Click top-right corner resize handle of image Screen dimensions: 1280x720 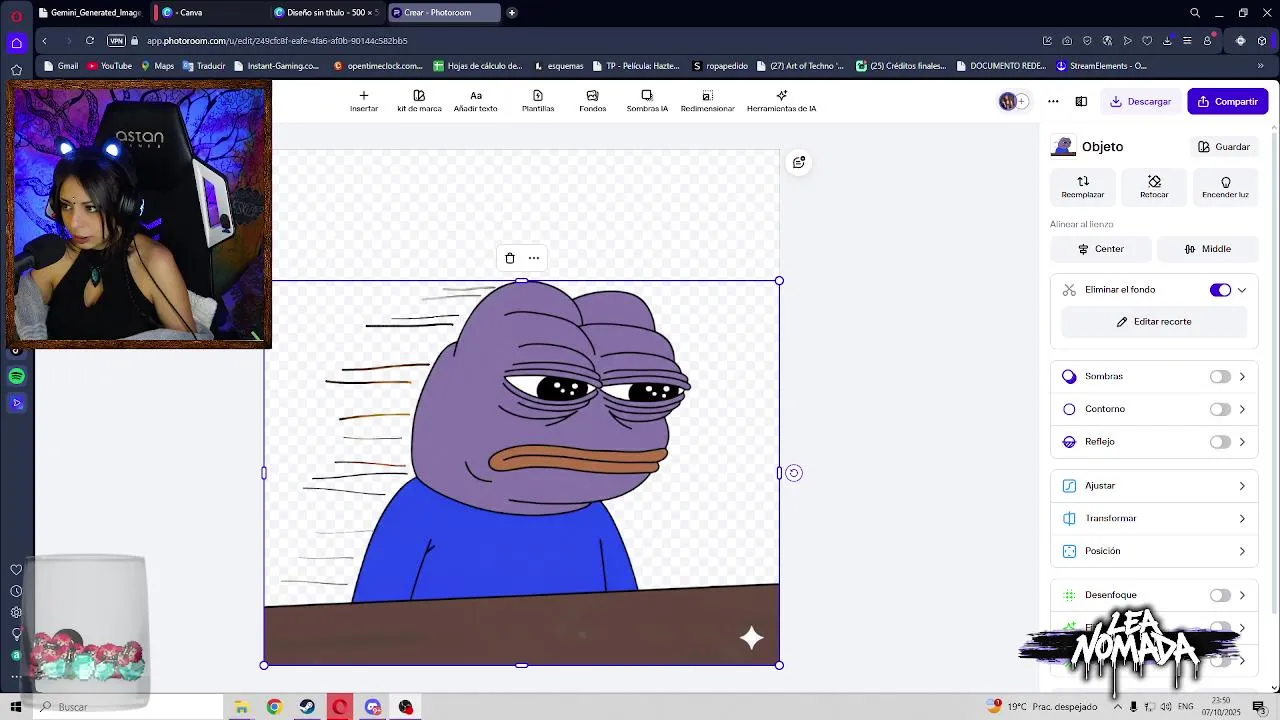[779, 281]
